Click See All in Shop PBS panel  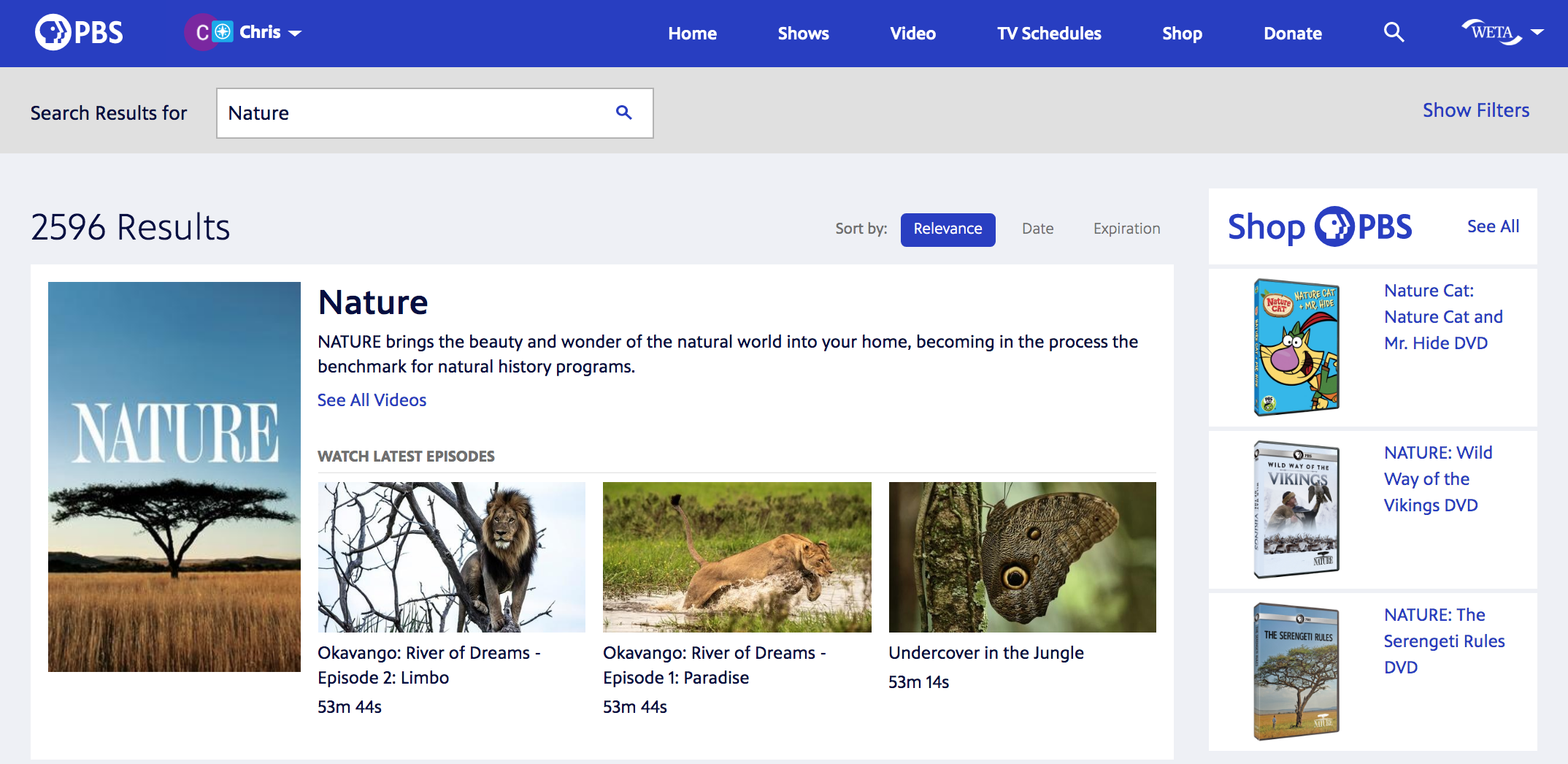point(1493,226)
